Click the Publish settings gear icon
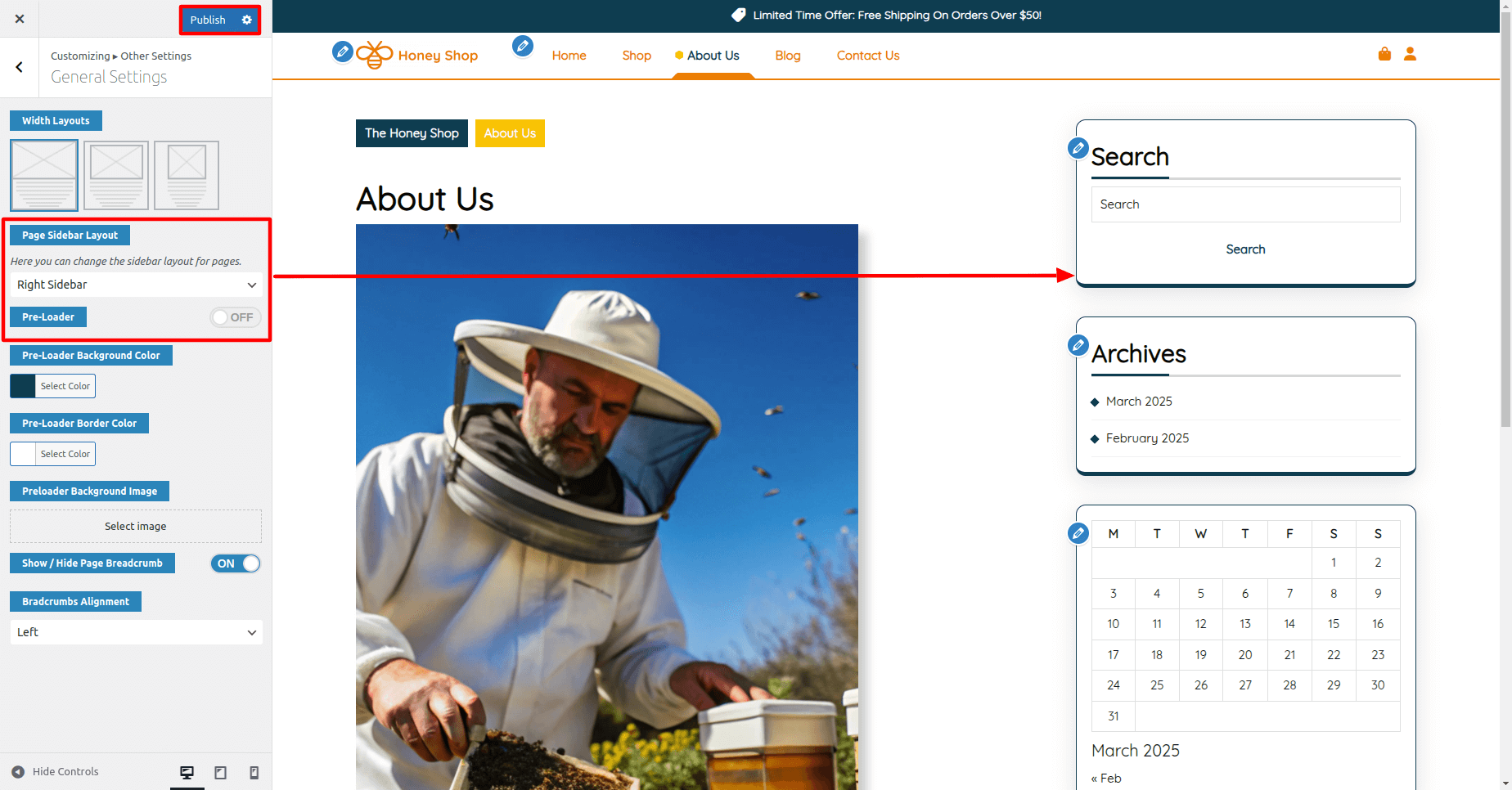This screenshot has width=1512, height=790. [246, 20]
